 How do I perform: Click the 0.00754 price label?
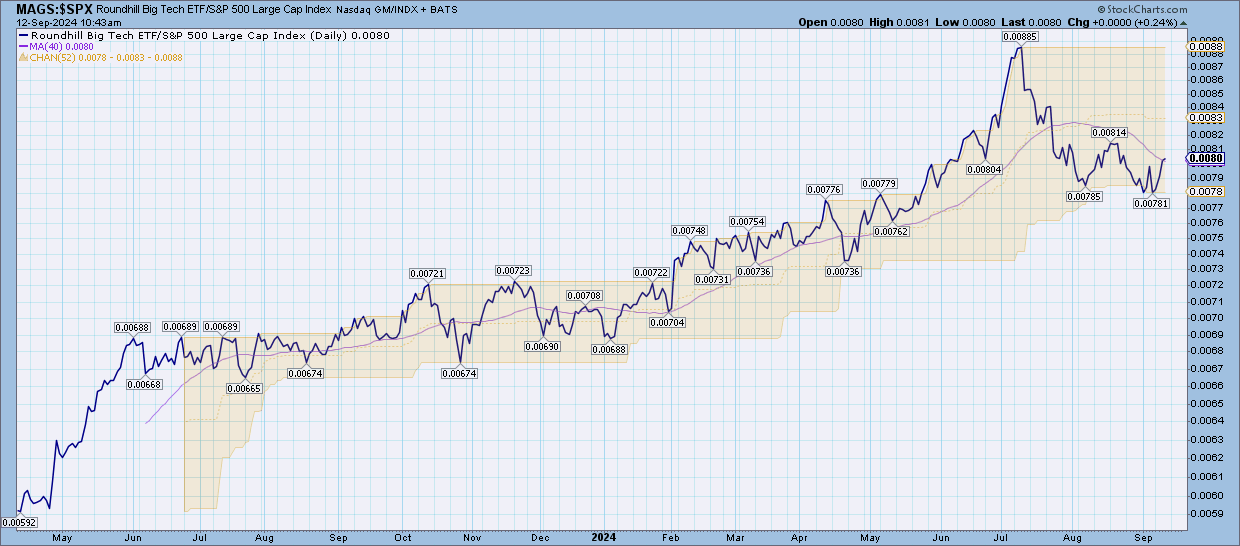click(x=747, y=221)
